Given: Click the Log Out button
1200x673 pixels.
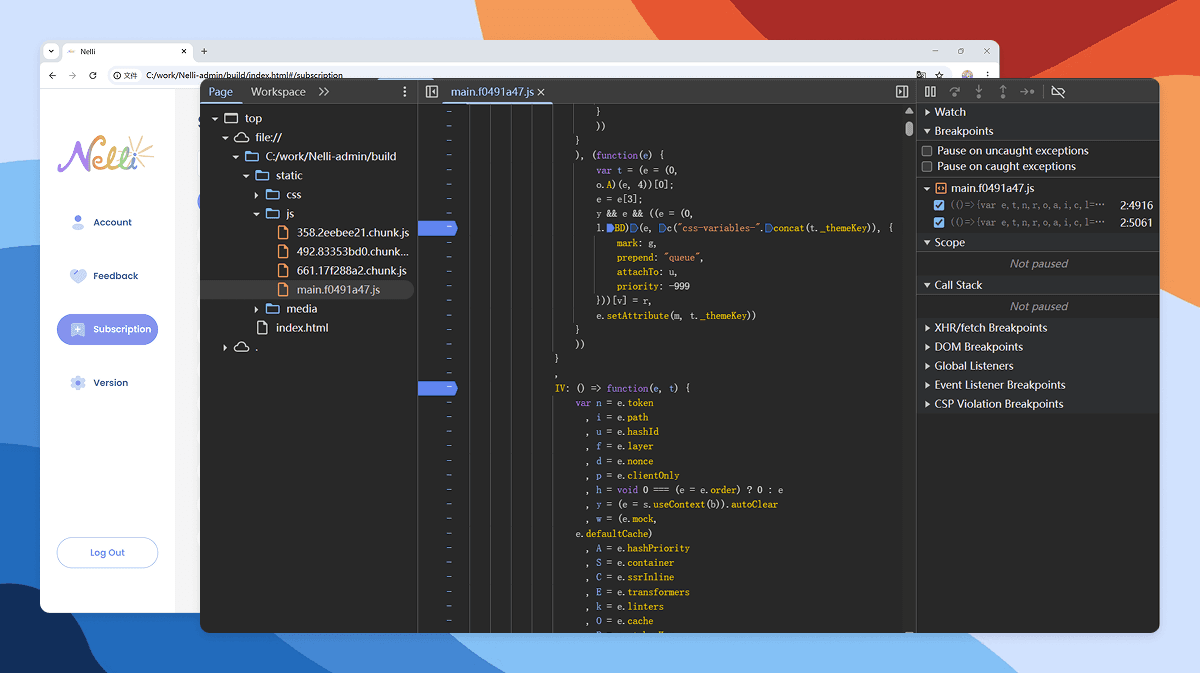Looking at the screenshot, I should pyautogui.click(x=107, y=553).
